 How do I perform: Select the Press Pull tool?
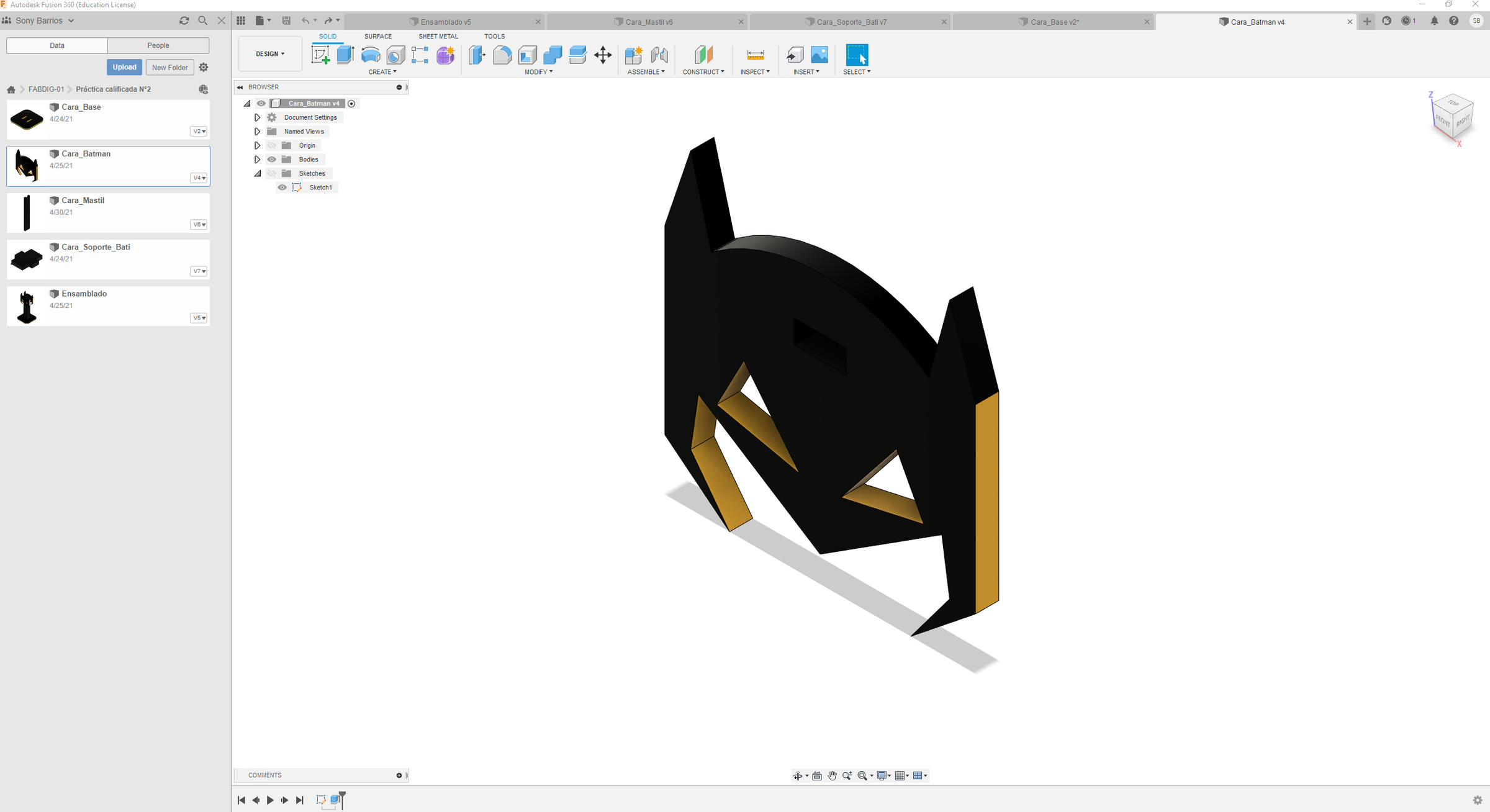[x=477, y=55]
